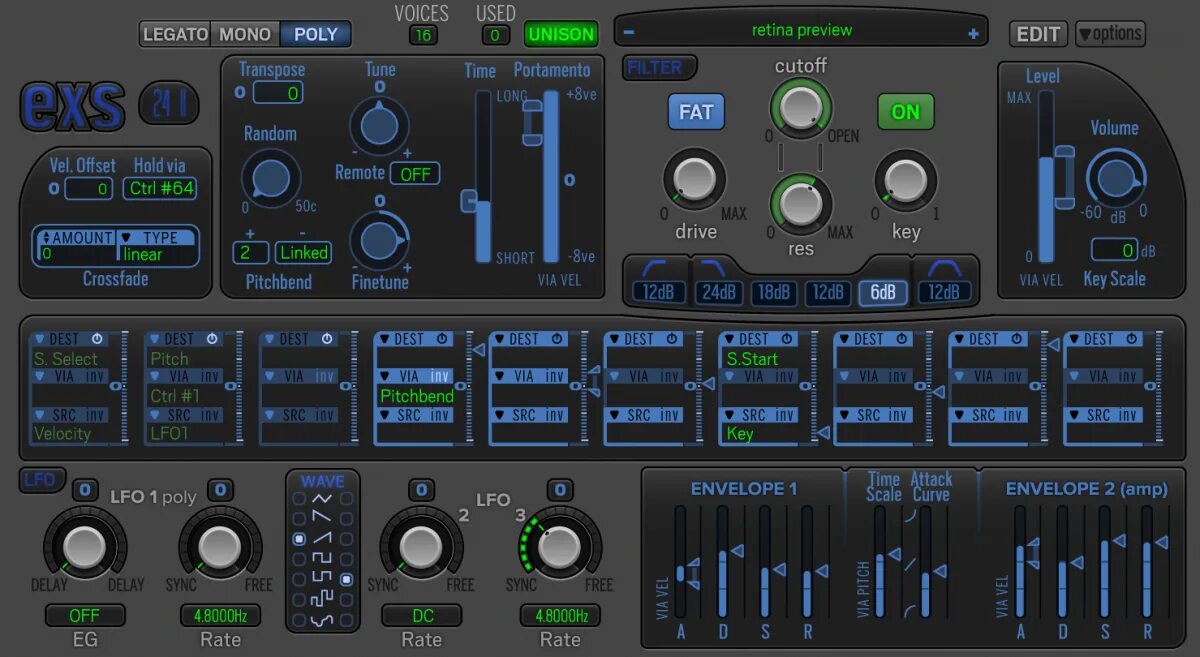Click the Transpose value field

point(278,93)
